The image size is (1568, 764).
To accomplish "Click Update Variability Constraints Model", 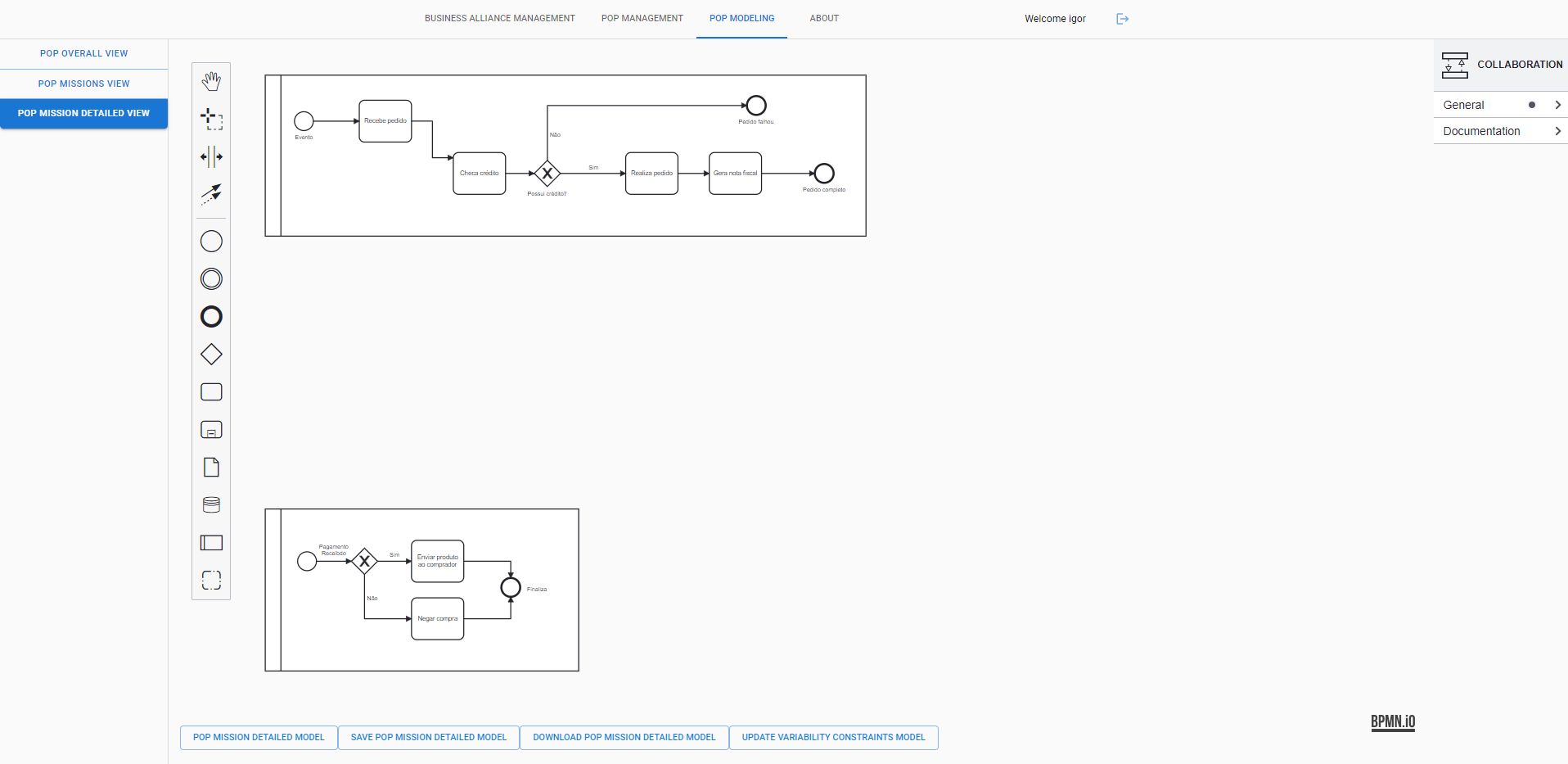I will pos(833,738).
